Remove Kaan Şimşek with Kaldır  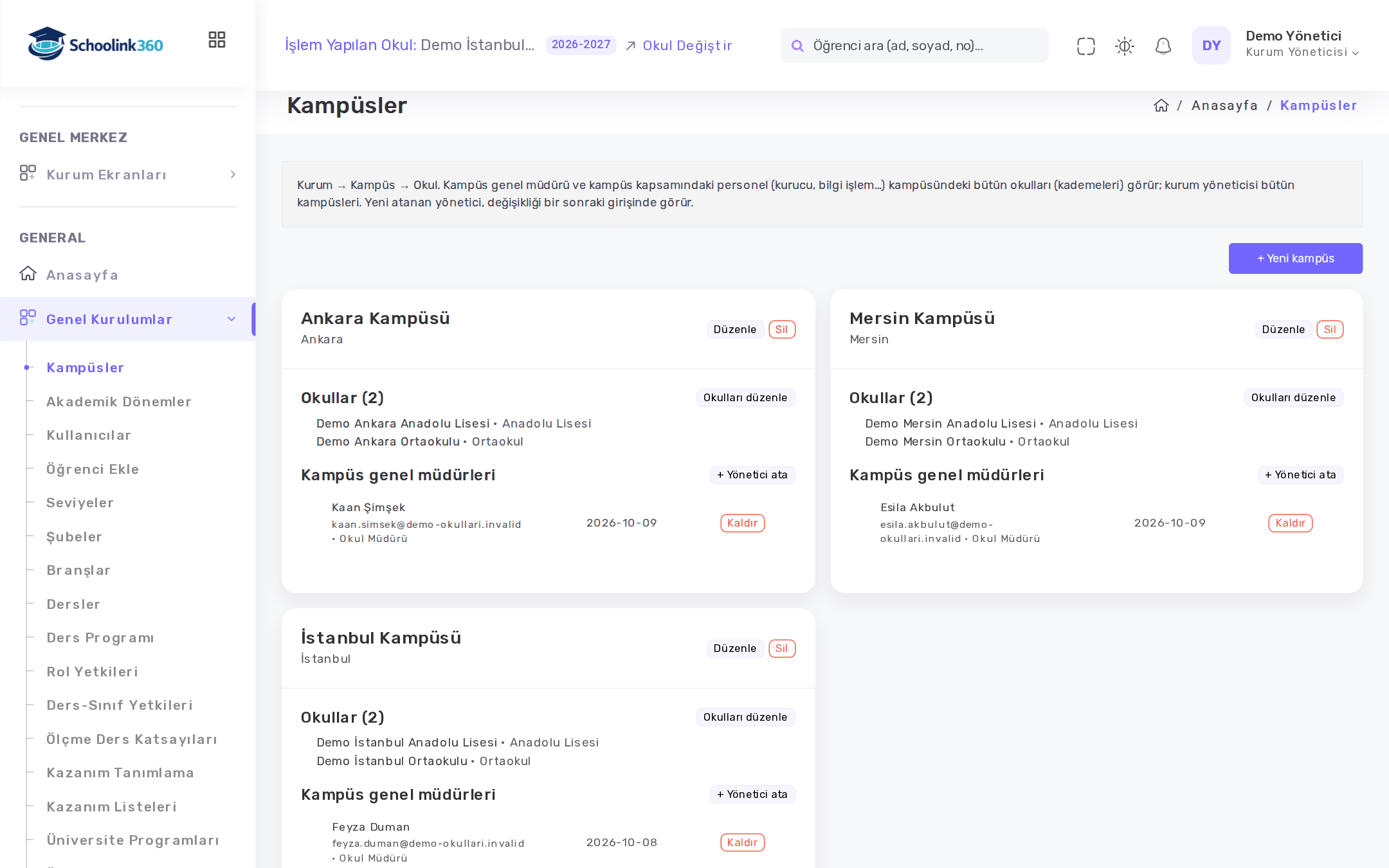click(742, 523)
